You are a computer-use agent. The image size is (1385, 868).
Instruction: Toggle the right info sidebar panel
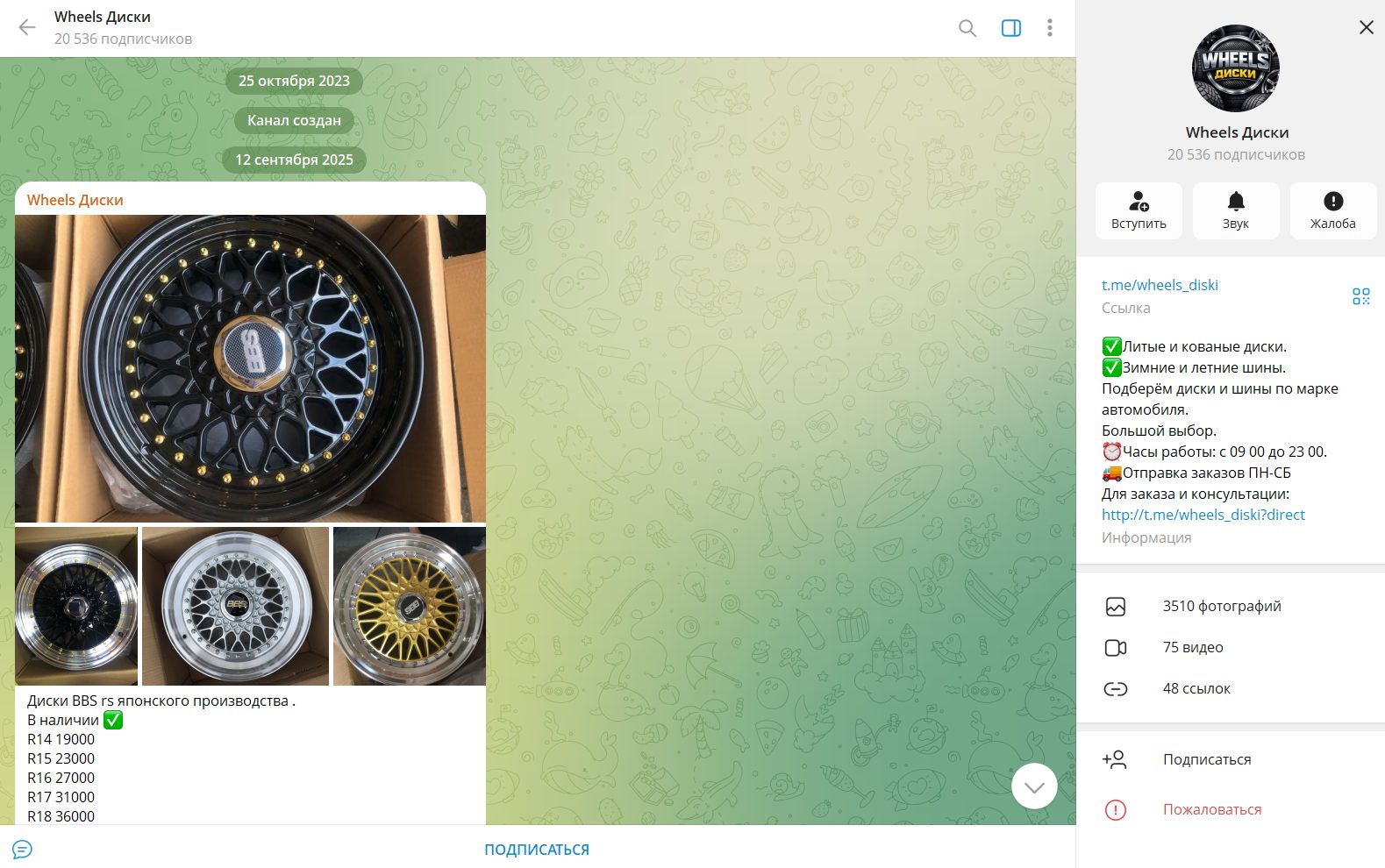pyautogui.click(x=1010, y=28)
